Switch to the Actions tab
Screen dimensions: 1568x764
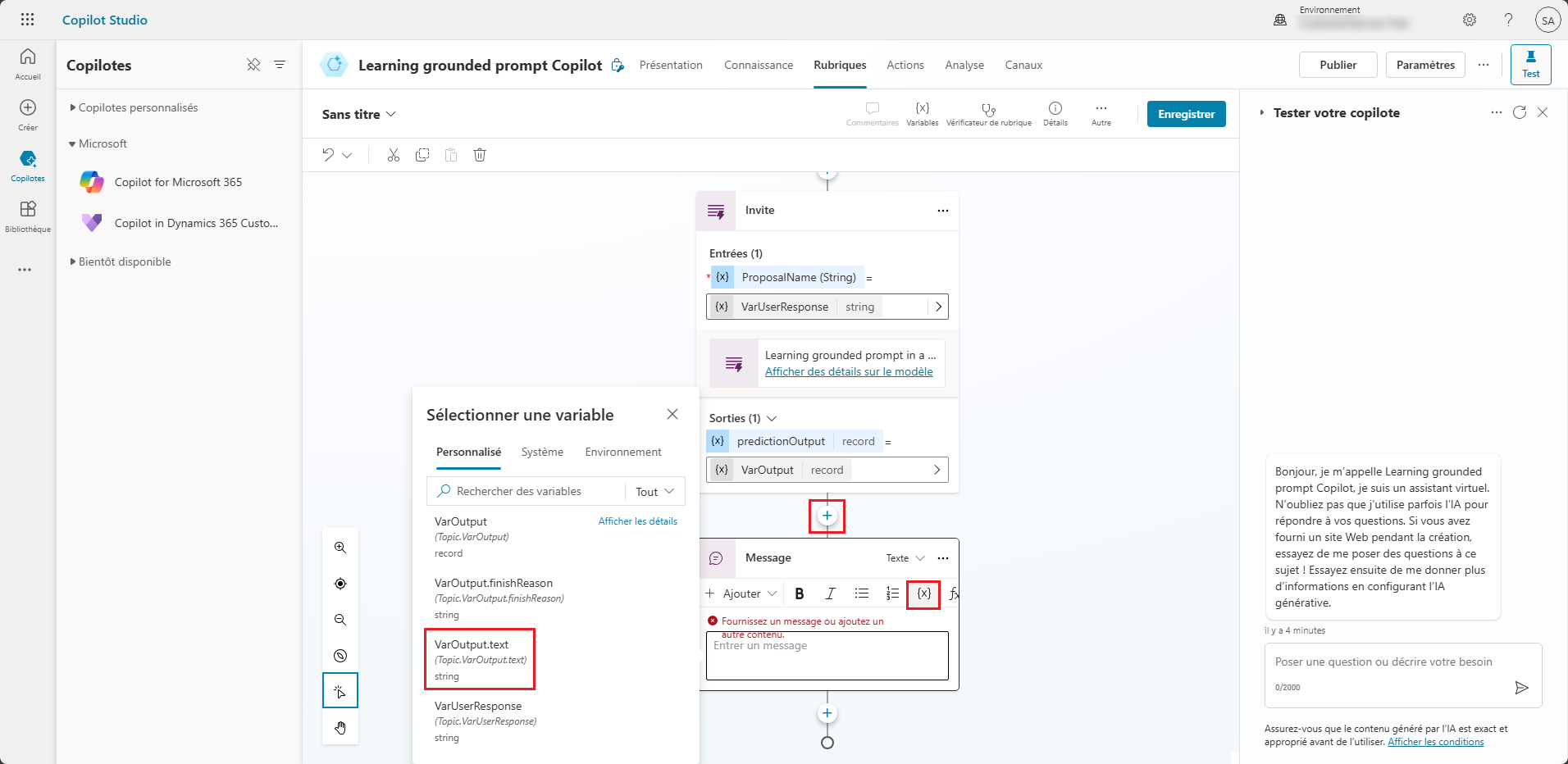(905, 65)
